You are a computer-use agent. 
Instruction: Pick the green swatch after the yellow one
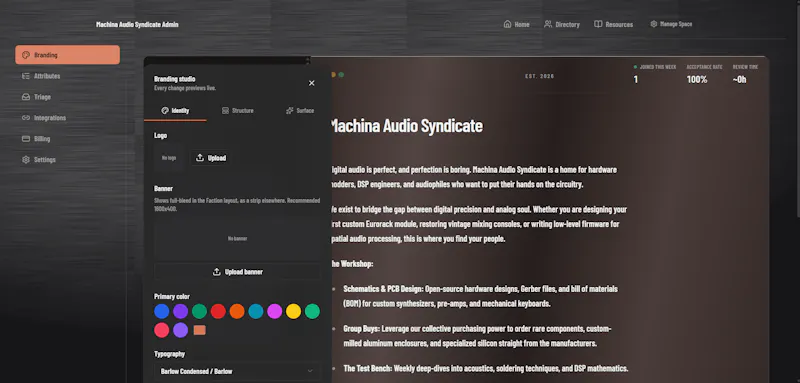tap(312, 312)
